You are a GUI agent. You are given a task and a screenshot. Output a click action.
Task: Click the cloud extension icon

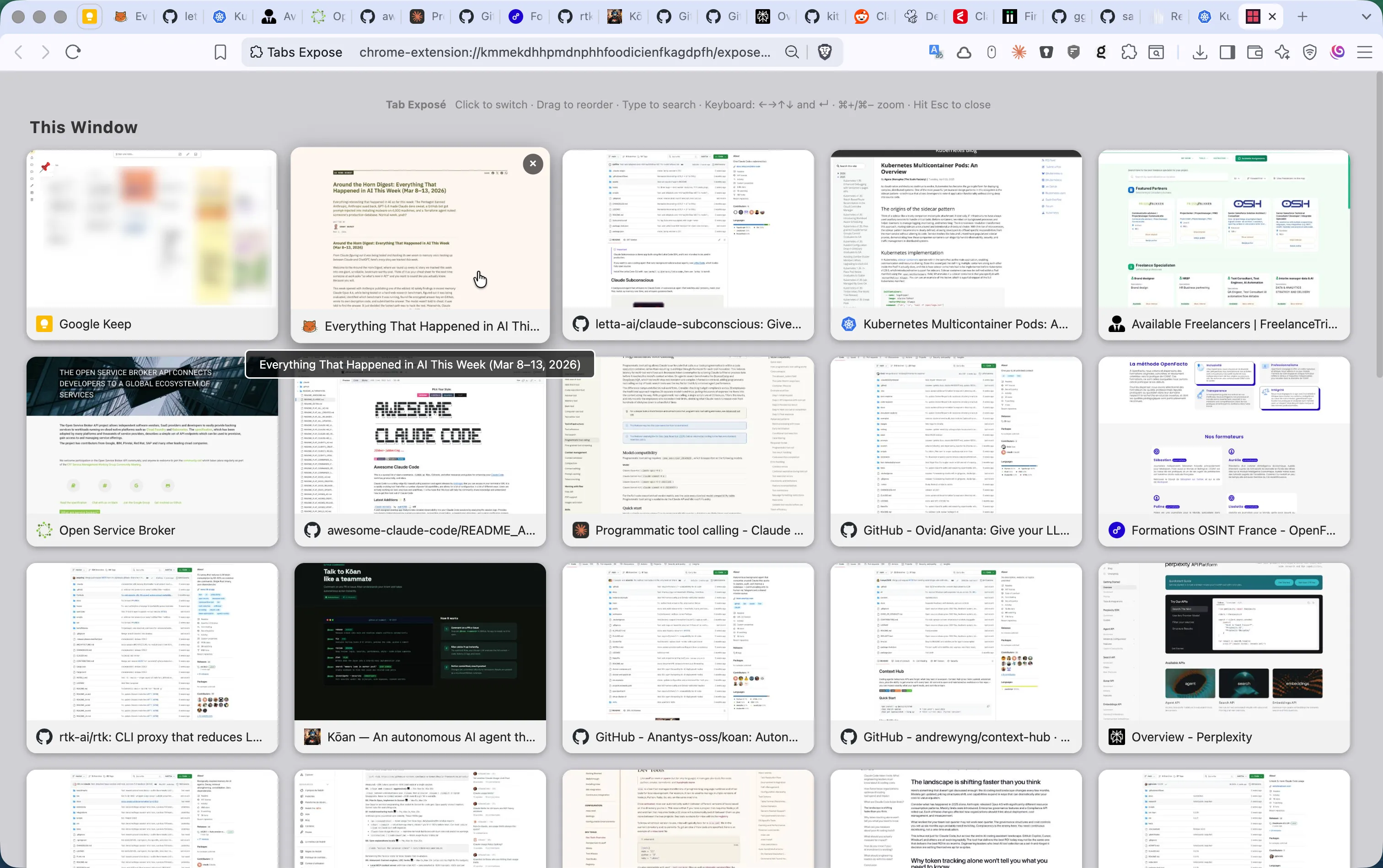pyautogui.click(x=964, y=52)
